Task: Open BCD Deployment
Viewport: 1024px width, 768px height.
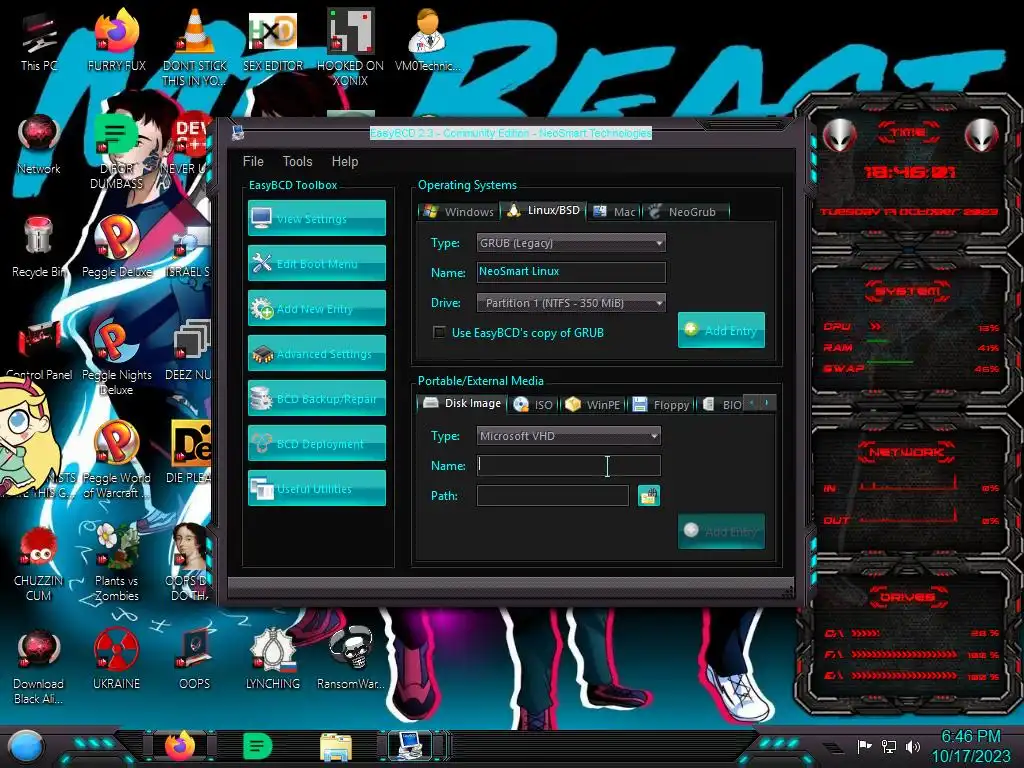Action: (317, 443)
